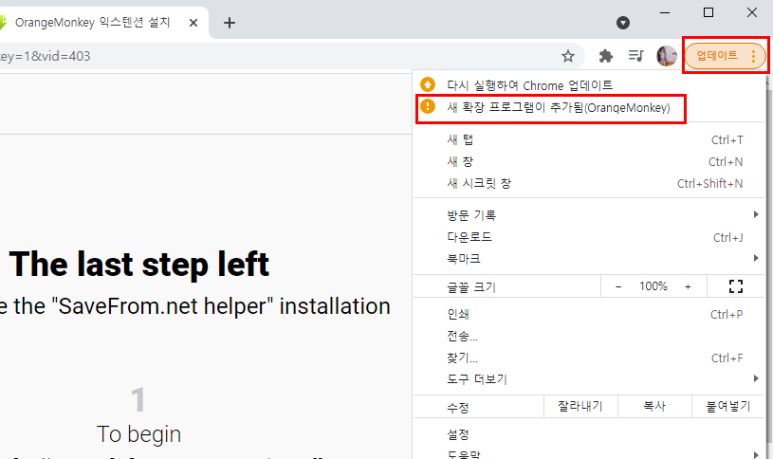This screenshot has width=773, height=459.
Task: Click the Ctrl+J shortcut text
Action: [728, 238]
